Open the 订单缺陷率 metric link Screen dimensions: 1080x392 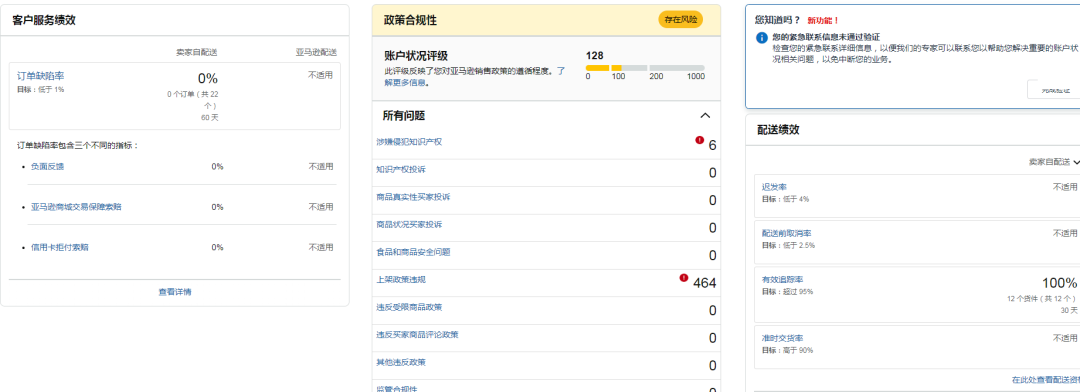tap(41, 76)
